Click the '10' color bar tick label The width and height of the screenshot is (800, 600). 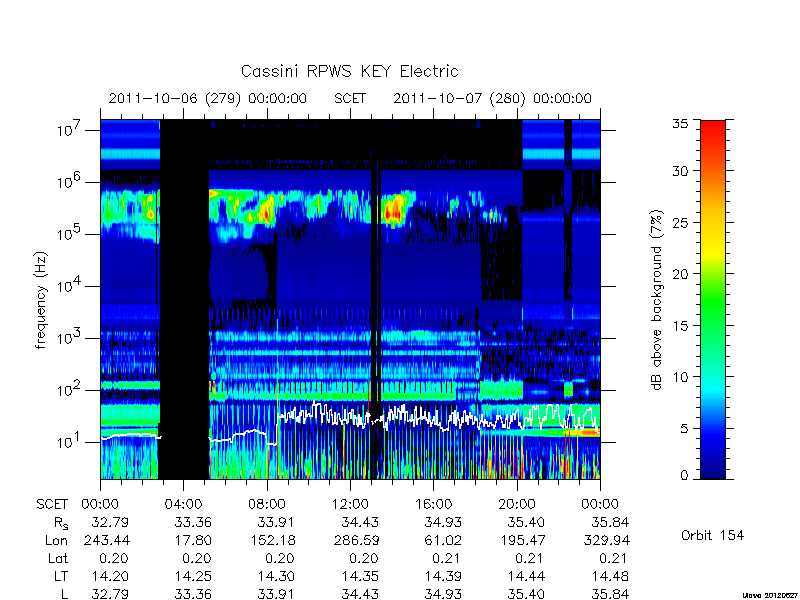click(x=680, y=377)
